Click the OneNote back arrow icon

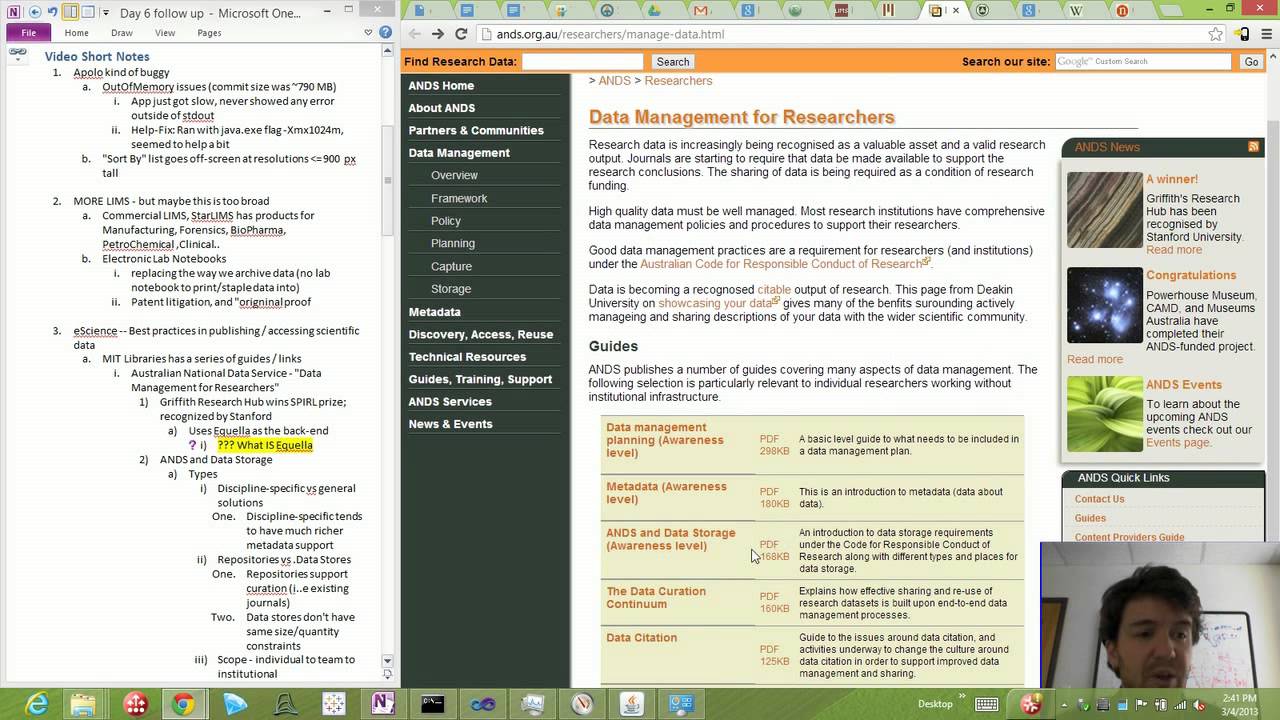point(35,12)
